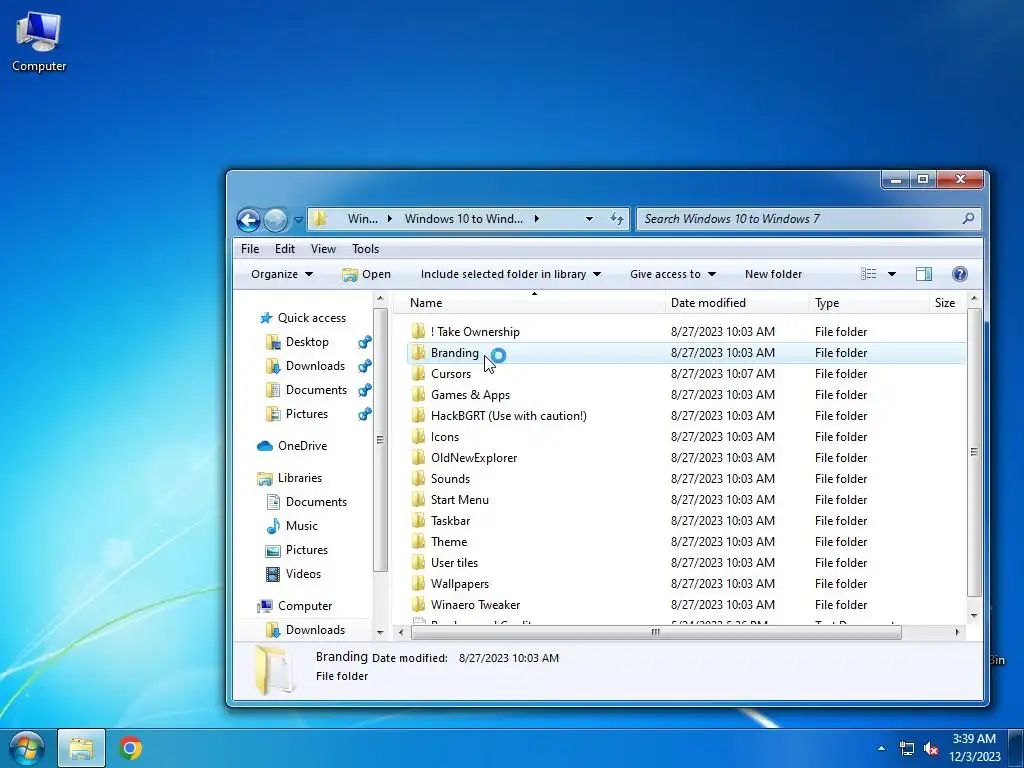This screenshot has width=1024, height=768.
Task: Click the Forward navigation arrow
Action: coord(276,220)
